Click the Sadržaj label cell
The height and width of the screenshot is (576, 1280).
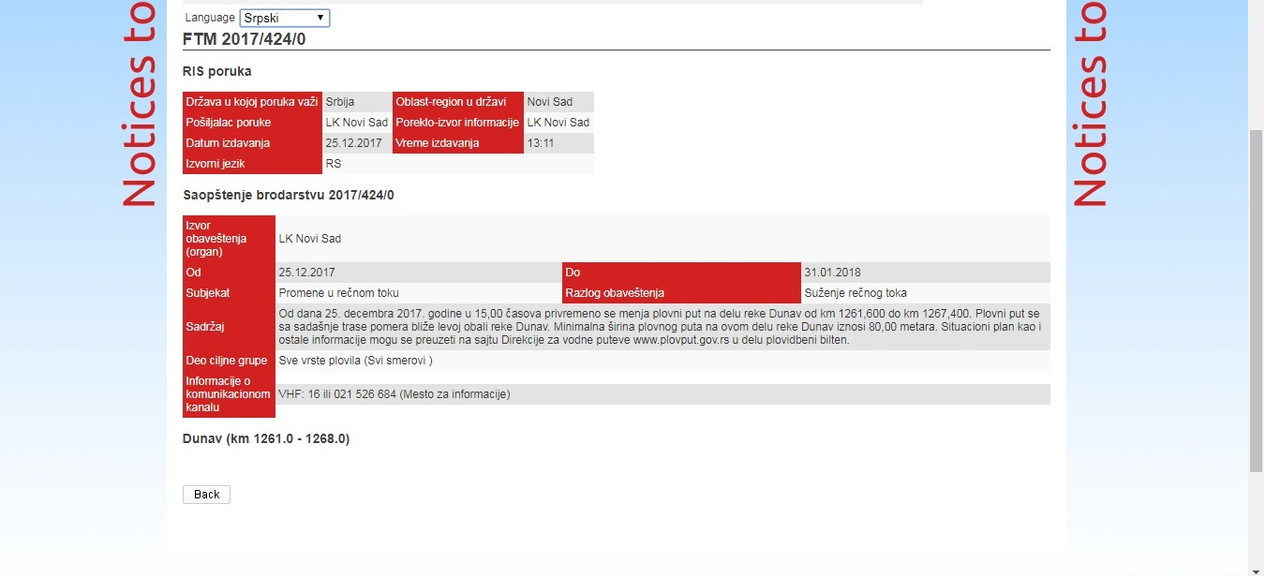click(229, 327)
